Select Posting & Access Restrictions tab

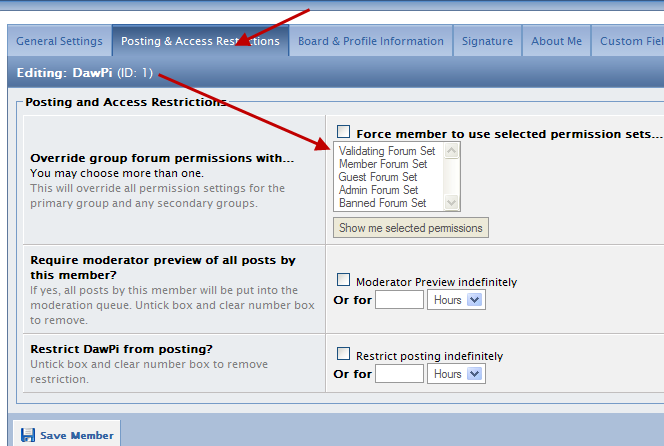coord(200,41)
